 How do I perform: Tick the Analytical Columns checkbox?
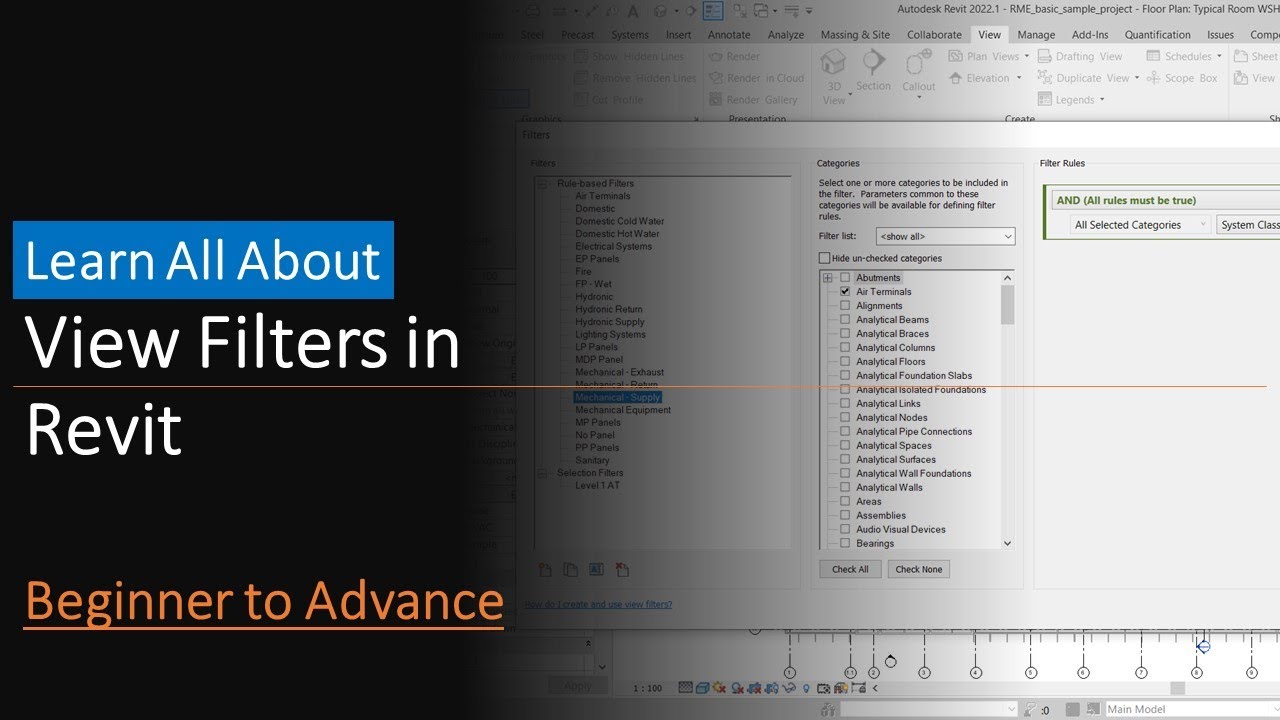click(845, 348)
